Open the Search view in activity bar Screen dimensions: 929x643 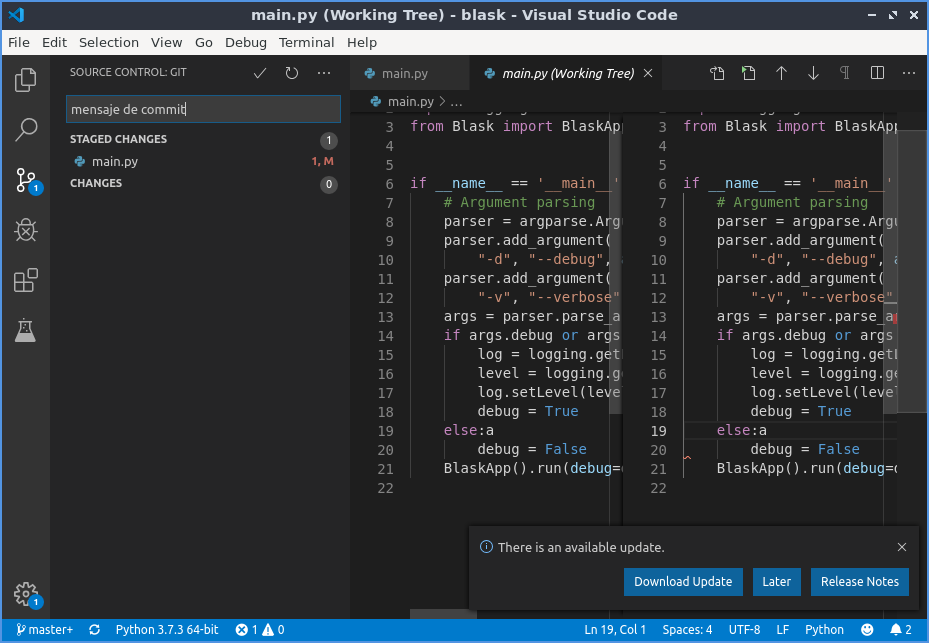point(25,129)
